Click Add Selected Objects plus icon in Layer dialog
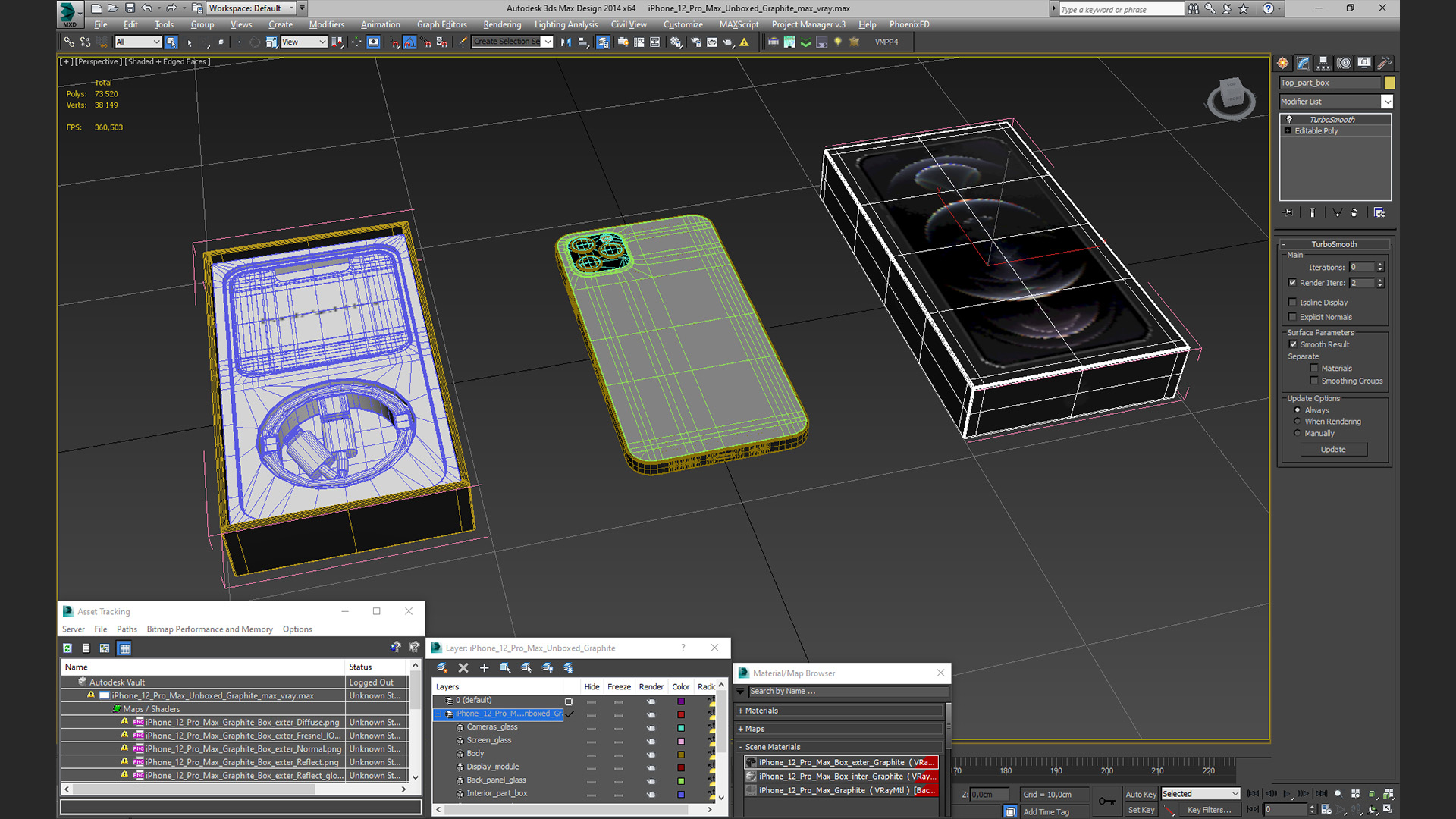Screen dimensions: 1456x819 [x=485, y=668]
